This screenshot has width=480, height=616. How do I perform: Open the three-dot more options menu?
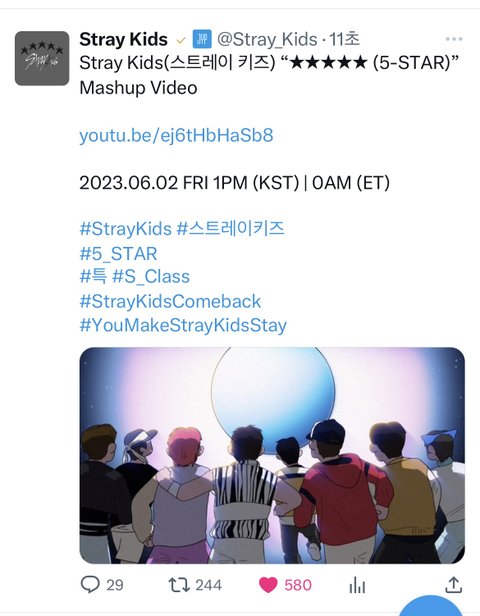(454, 39)
